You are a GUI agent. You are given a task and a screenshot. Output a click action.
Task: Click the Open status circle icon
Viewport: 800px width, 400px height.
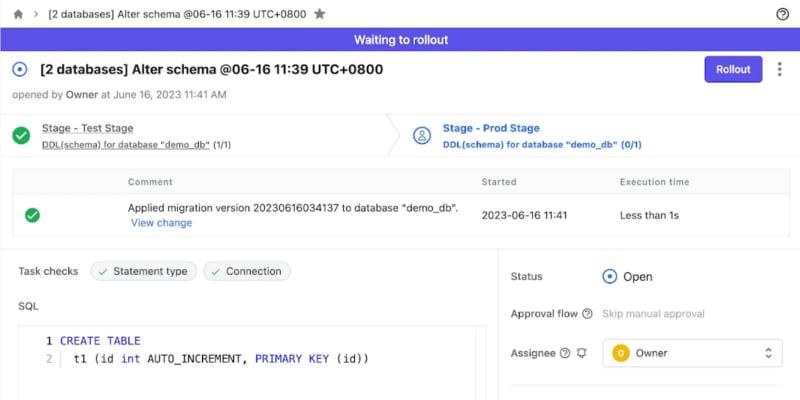point(610,277)
